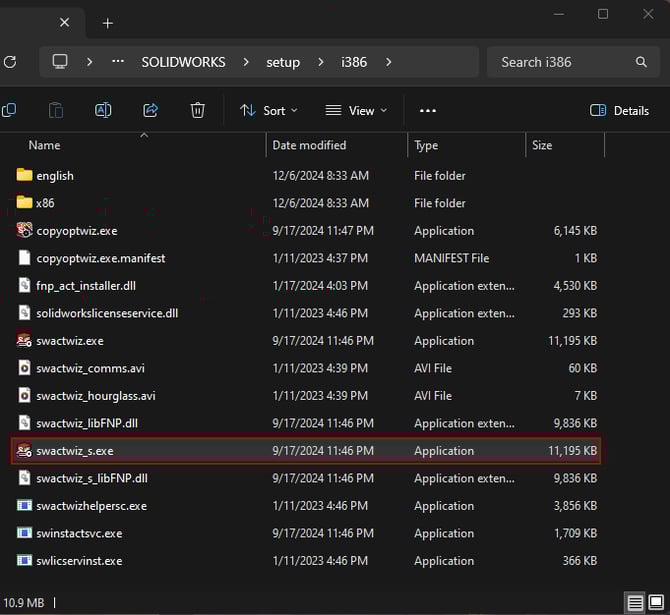The width and height of the screenshot is (670, 615).
Task: Click the Paste clipboard icon
Action: pos(56,110)
